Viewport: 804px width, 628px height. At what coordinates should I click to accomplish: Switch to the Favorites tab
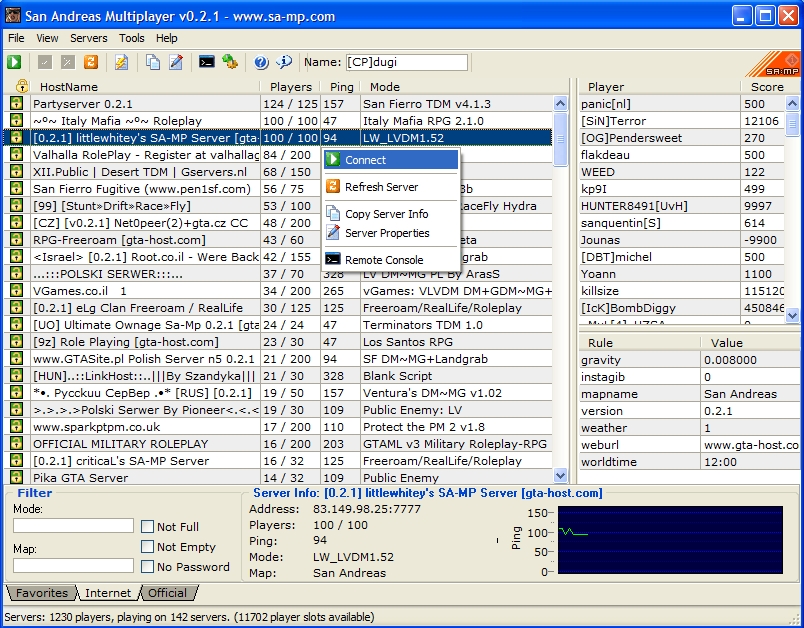coord(41,593)
